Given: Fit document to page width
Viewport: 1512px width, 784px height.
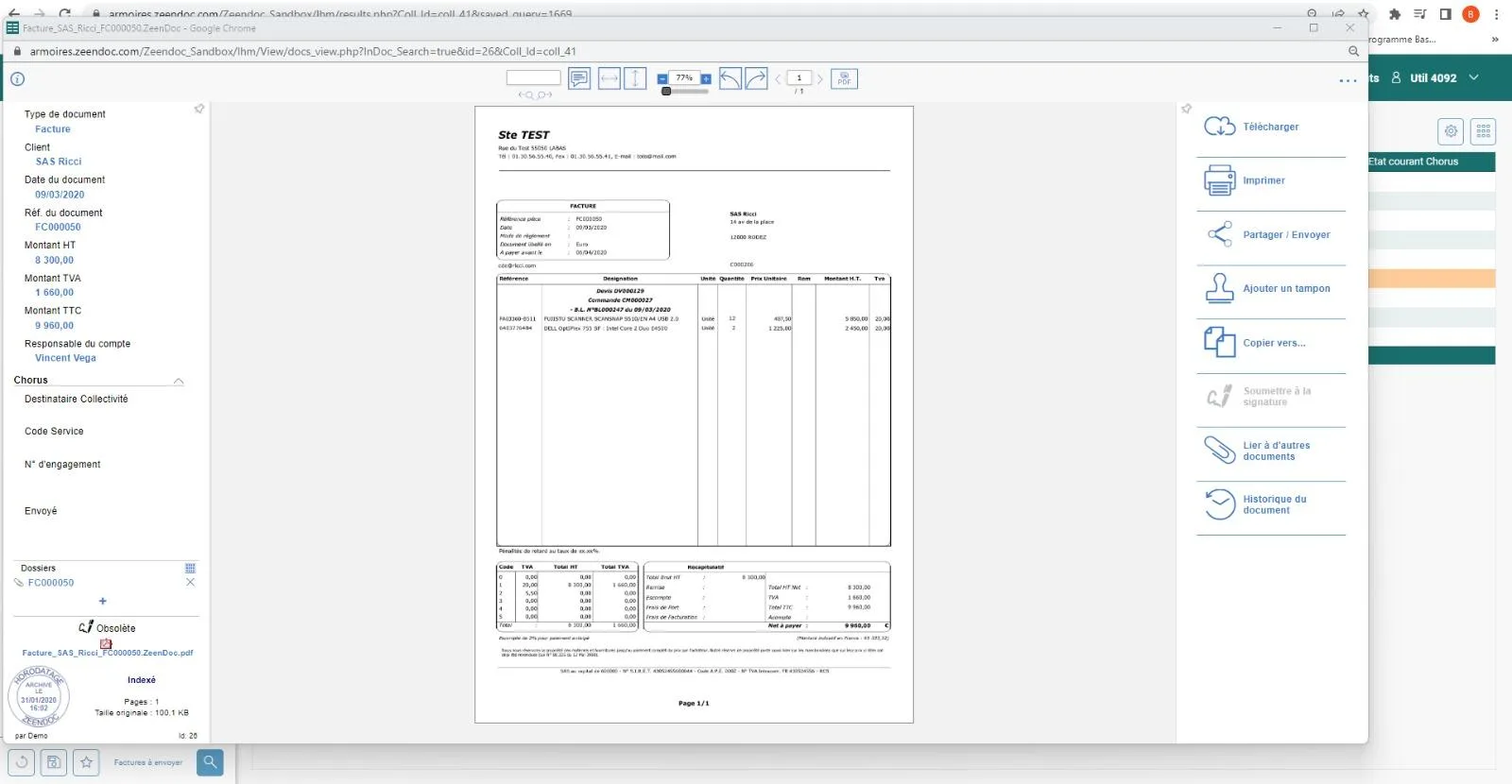Looking at the screenshot, I should pyautogui.click(x=610, y=78).
